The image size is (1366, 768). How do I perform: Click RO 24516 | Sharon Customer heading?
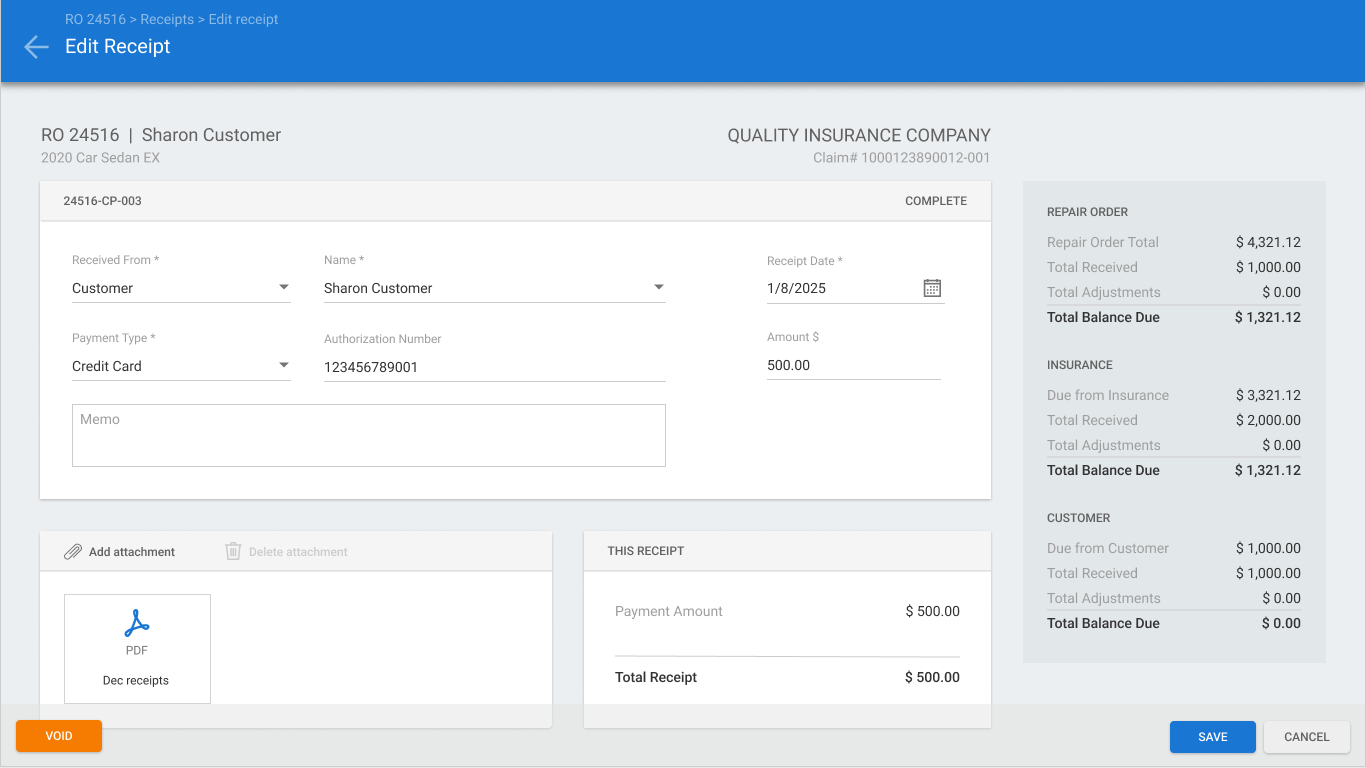(x=161, y=135)
